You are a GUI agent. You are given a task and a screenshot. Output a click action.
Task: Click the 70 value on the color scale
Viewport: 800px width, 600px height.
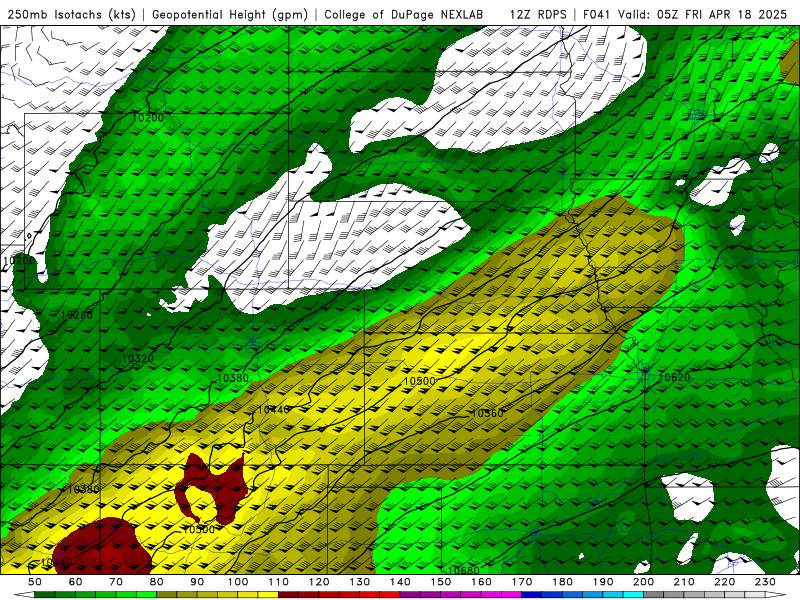click(116, 582)
